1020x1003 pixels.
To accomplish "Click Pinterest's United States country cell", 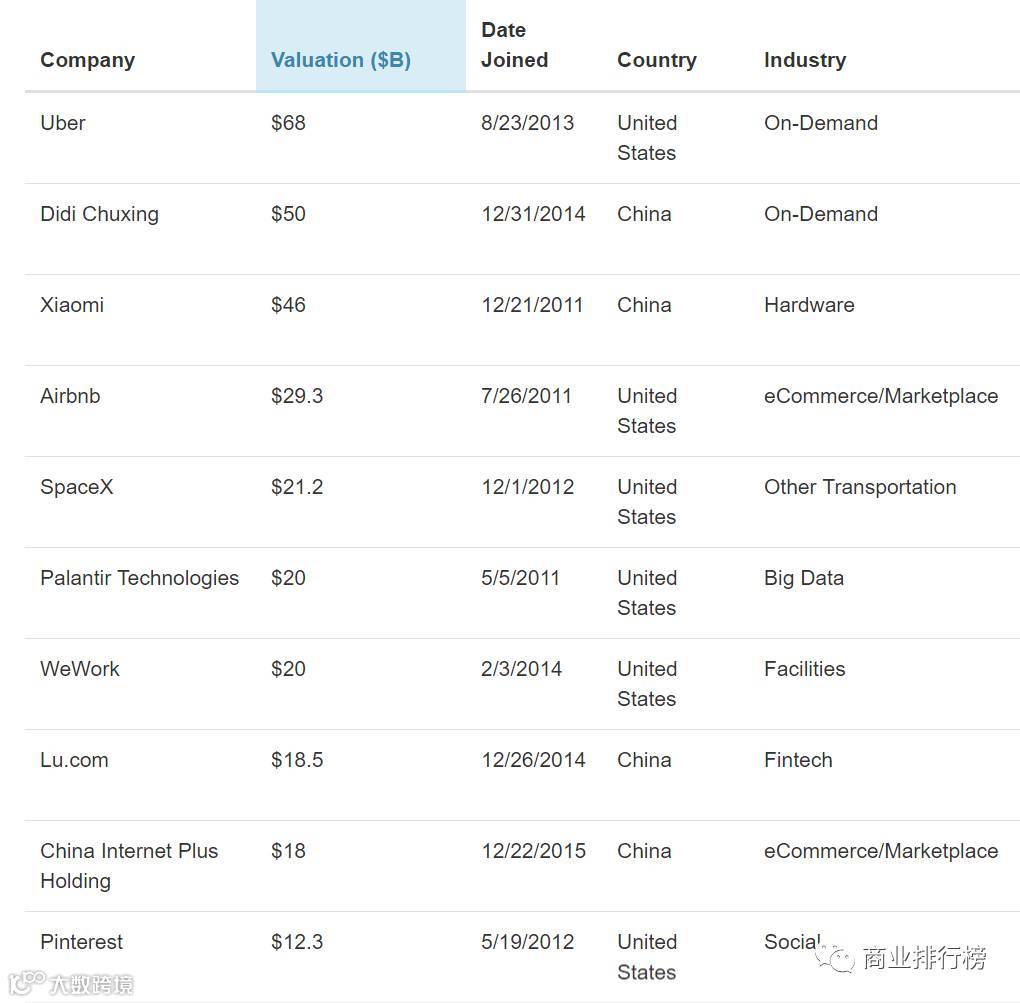I will pos(647,957).
